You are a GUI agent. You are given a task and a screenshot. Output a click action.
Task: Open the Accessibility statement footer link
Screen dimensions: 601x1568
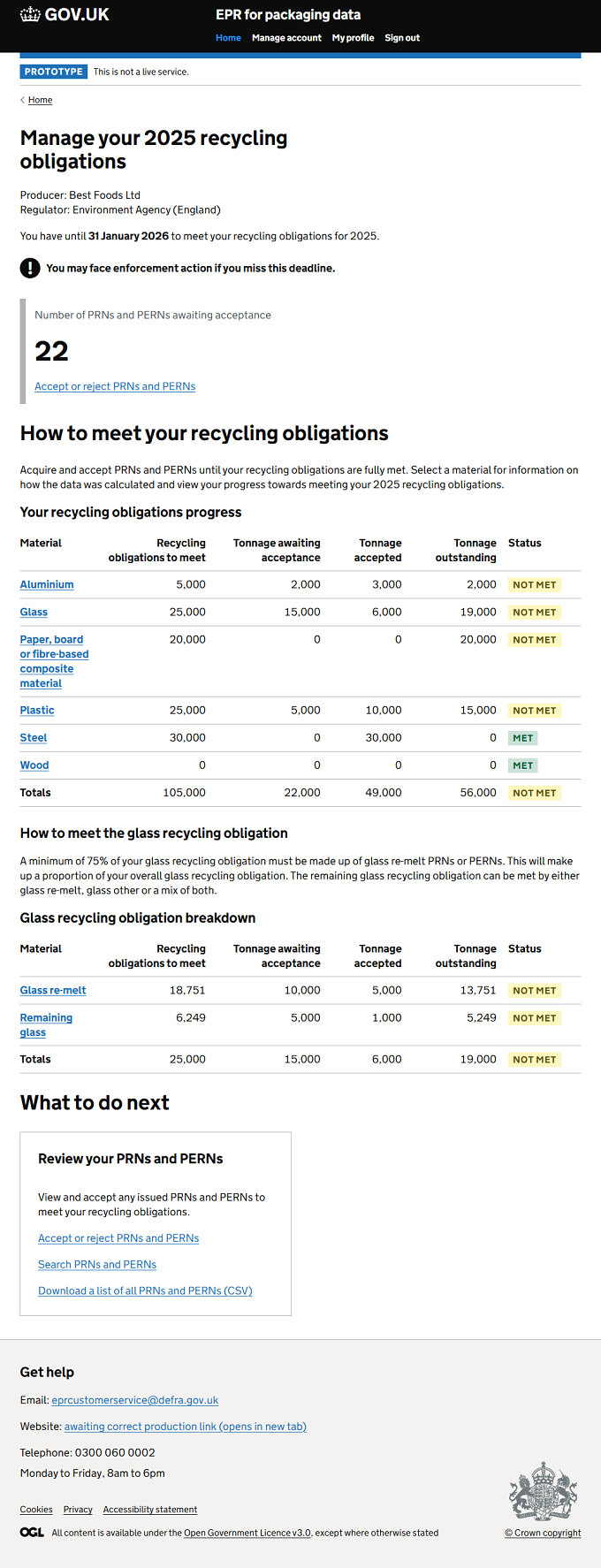(150, 1510)
